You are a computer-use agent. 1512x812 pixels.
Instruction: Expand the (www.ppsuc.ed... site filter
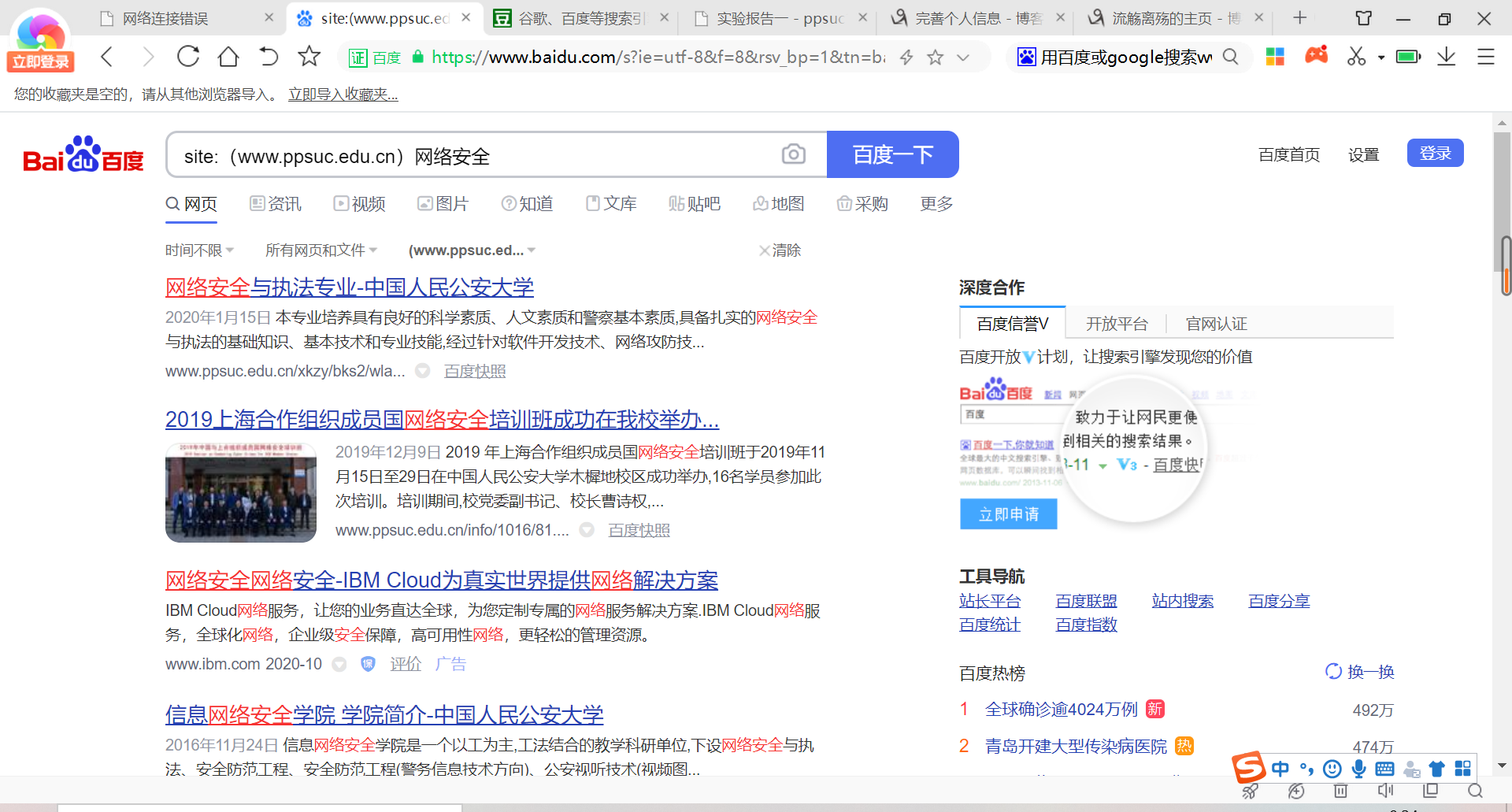472,250
